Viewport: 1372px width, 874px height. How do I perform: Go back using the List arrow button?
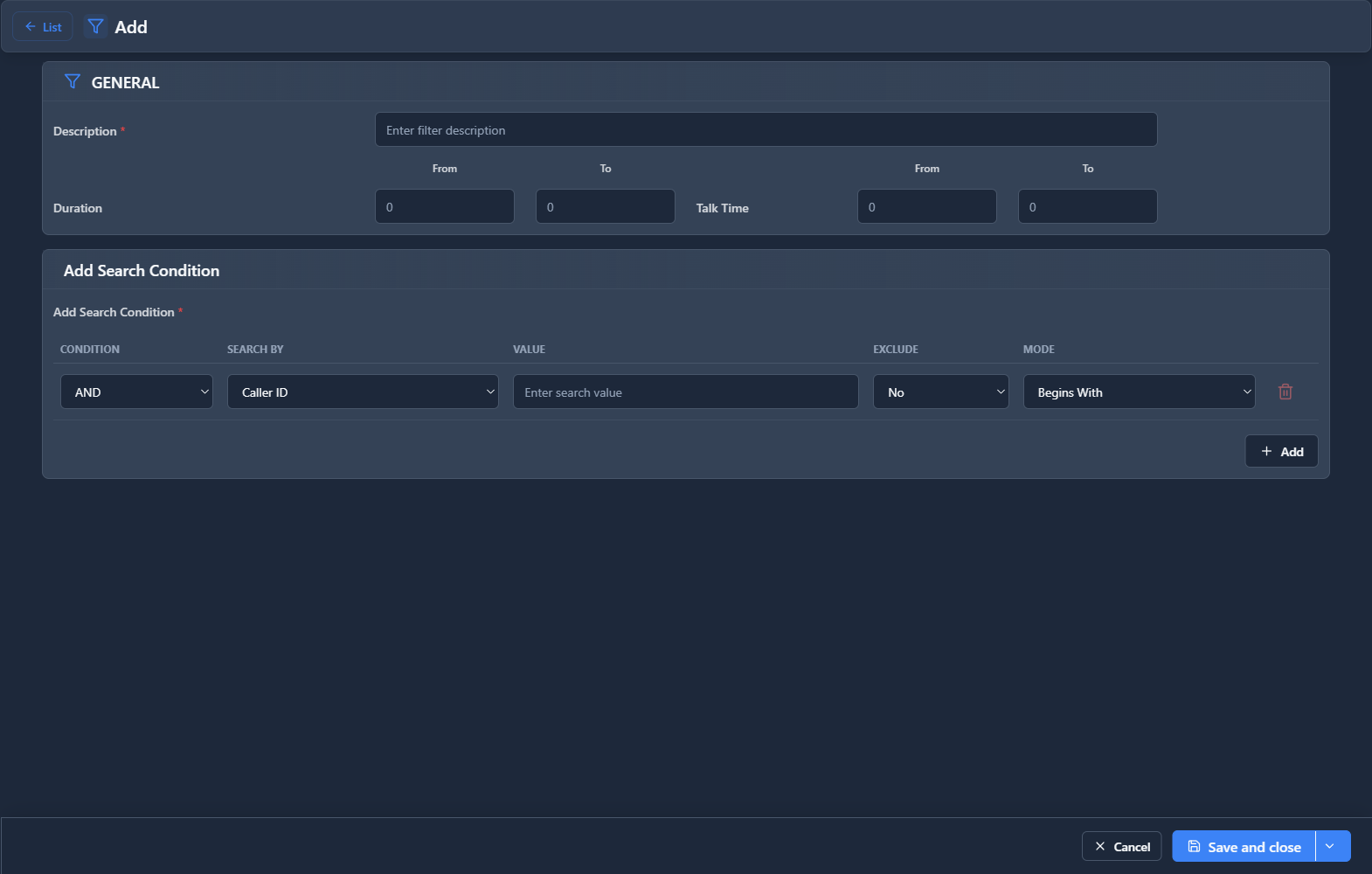[43, 27]
